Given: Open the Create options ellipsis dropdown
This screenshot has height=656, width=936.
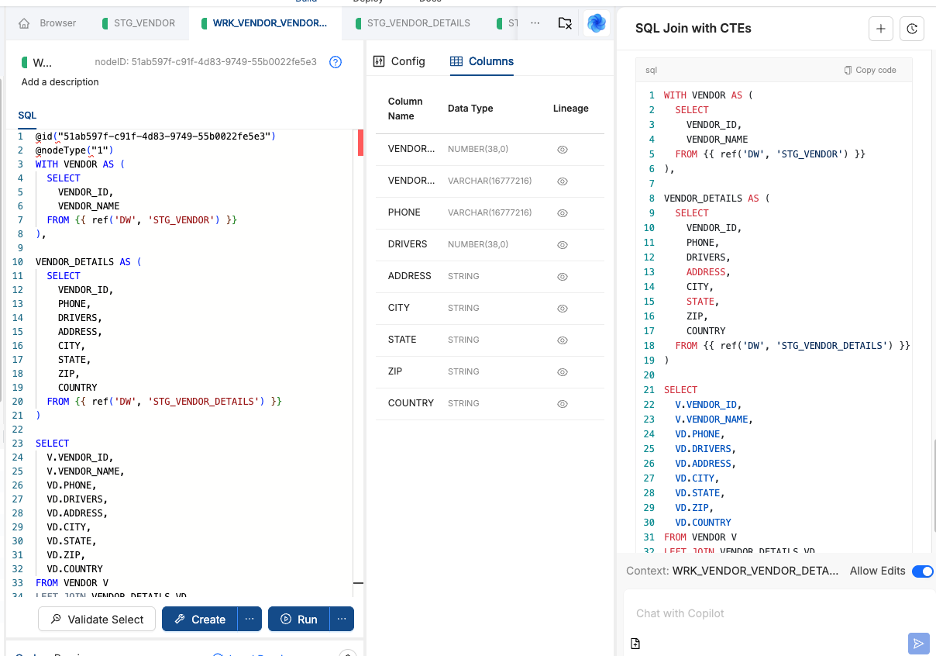Looking at the screenshot, I should 250,619.
